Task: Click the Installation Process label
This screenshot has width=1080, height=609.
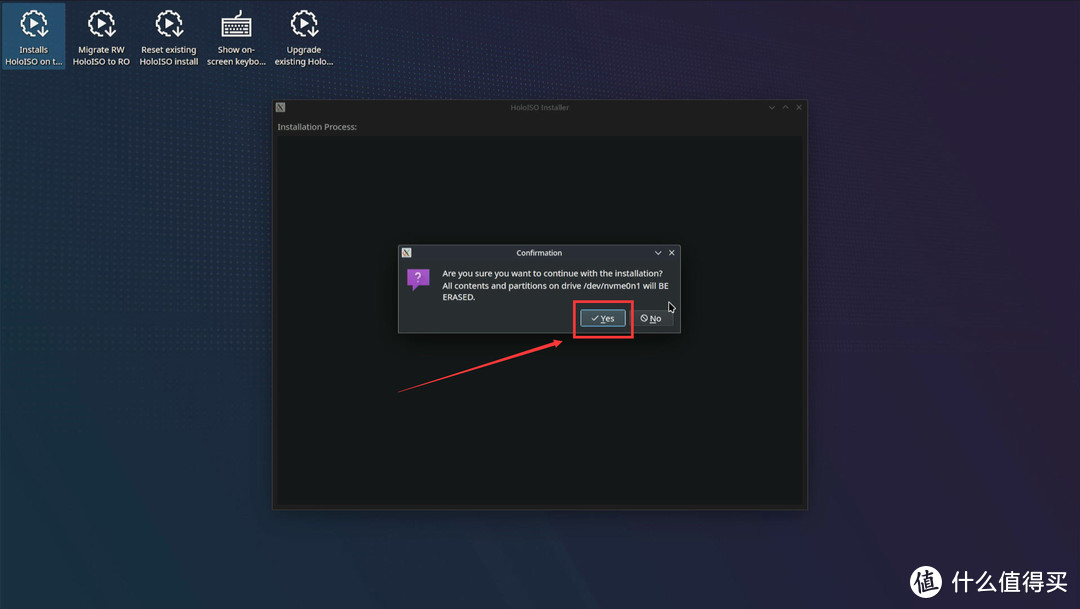Action: click(x=317, y=127)
